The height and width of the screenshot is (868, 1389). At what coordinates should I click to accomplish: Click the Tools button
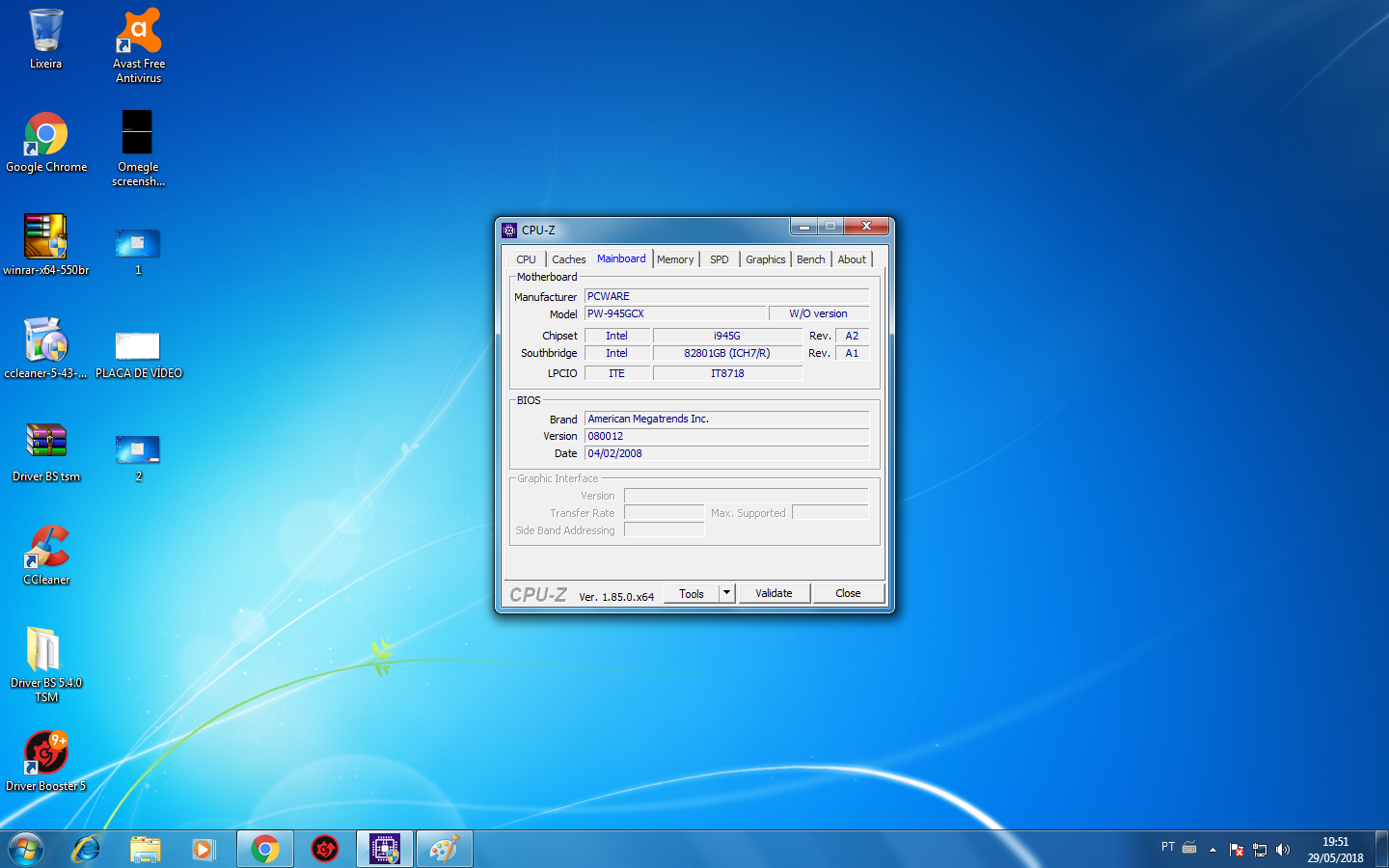[692, 593]
